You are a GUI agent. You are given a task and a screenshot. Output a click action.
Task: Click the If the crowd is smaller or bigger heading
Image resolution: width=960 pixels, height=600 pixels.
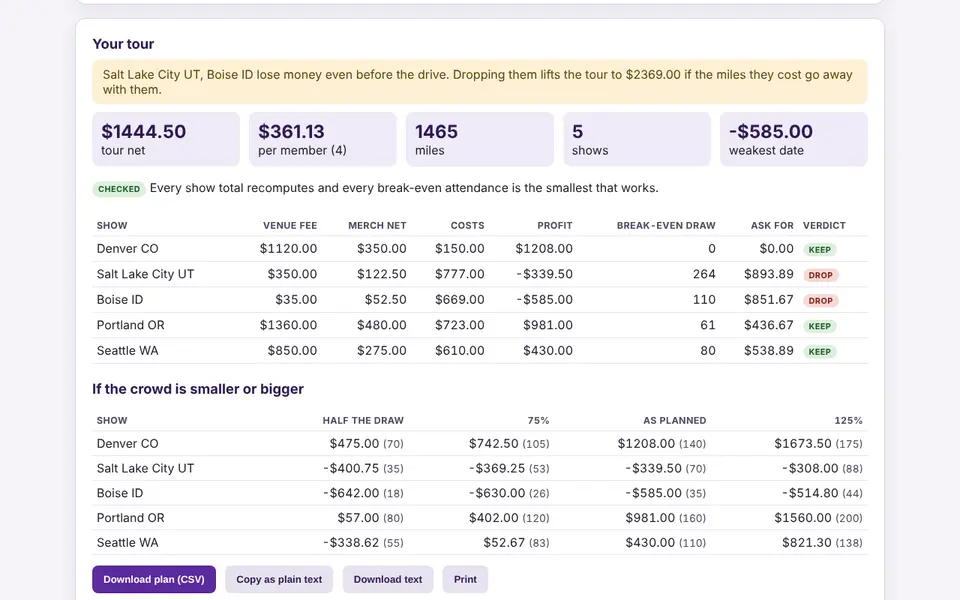(198, 389)
